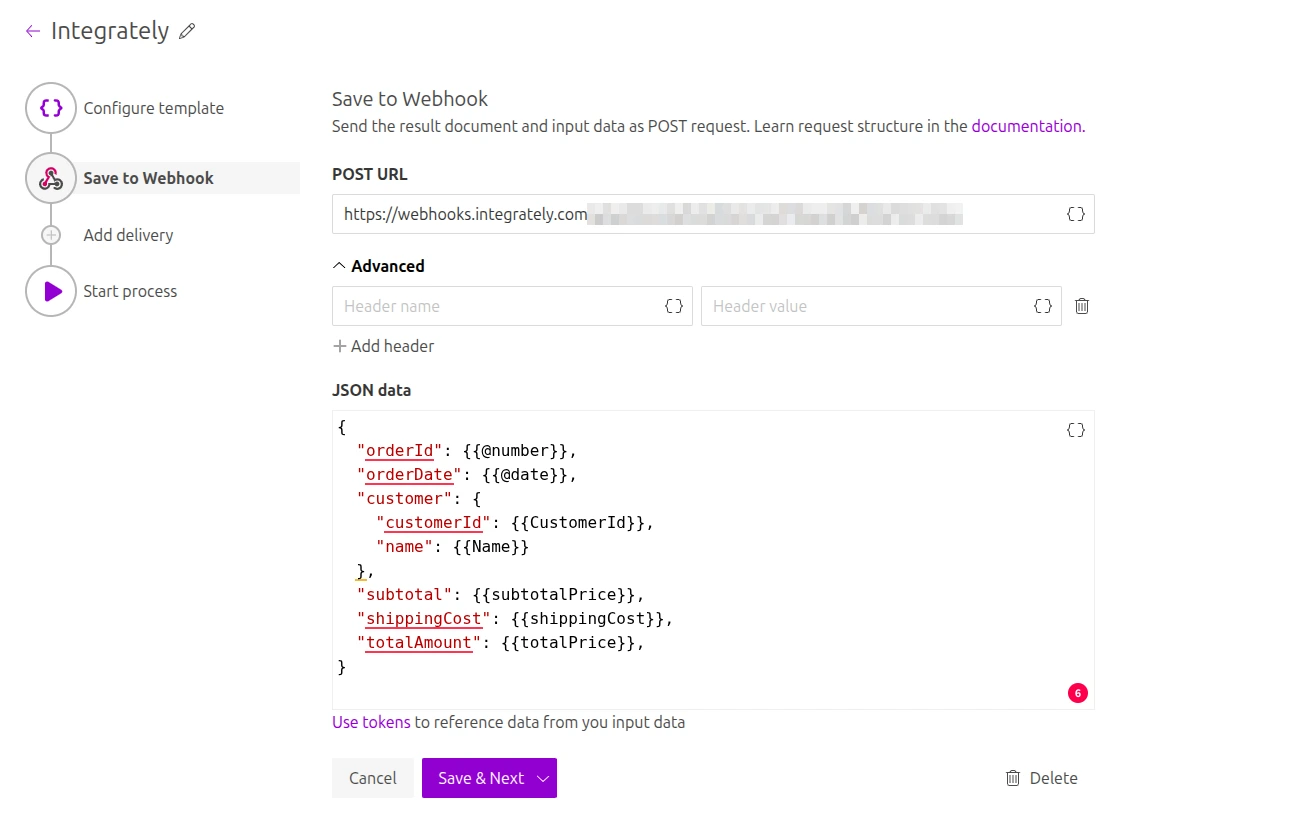
Task: Click the Use tokens link
Action: point(371,722)
